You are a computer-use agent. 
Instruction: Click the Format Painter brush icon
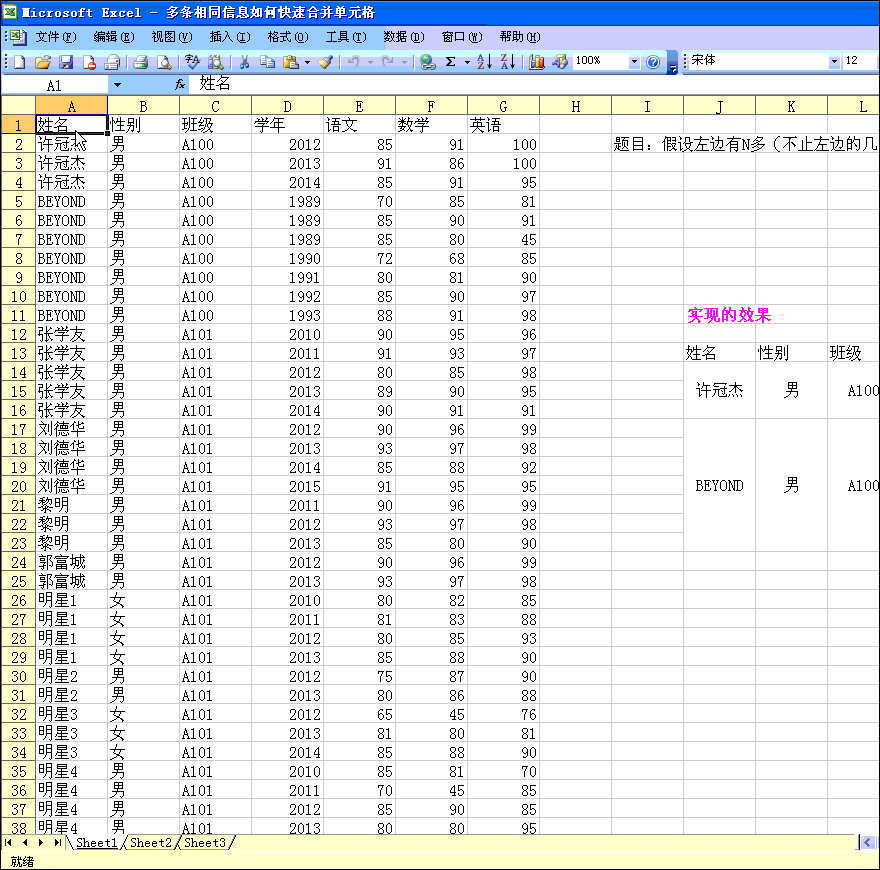click(325, 62)
